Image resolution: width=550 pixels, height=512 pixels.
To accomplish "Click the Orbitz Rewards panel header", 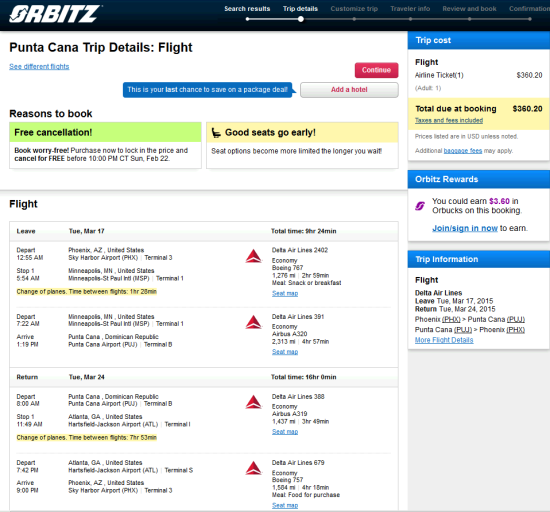I will click(x=479, y=179).
